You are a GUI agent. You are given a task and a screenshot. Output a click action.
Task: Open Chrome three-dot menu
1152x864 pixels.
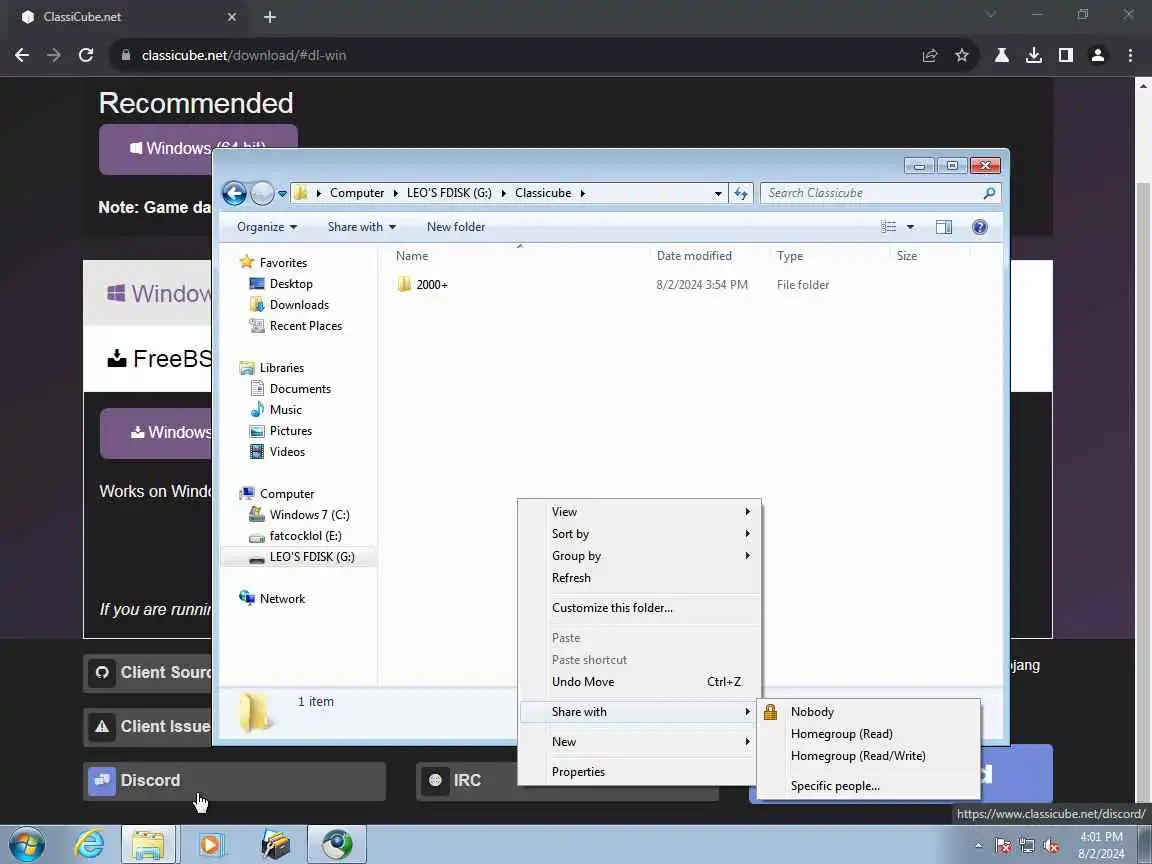click(x=1130, y=55)
